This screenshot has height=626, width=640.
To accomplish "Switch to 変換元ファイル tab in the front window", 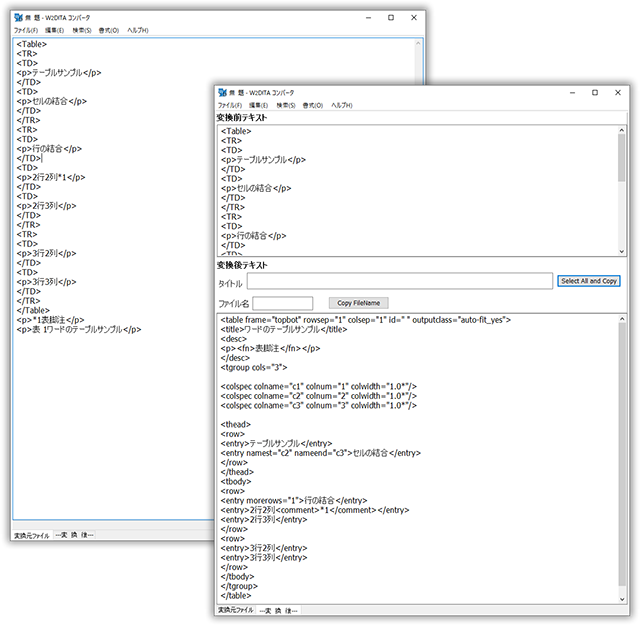I will (236, 610).
